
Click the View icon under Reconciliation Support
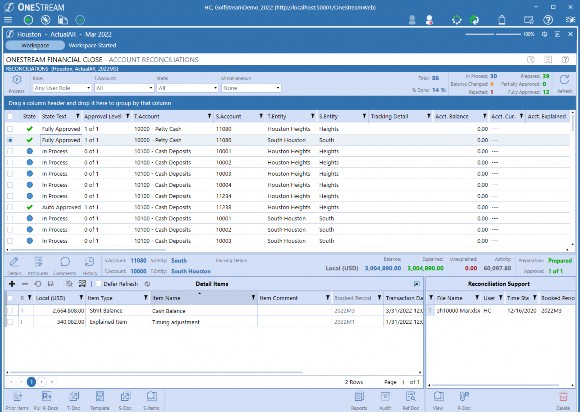tap(438, 396)
